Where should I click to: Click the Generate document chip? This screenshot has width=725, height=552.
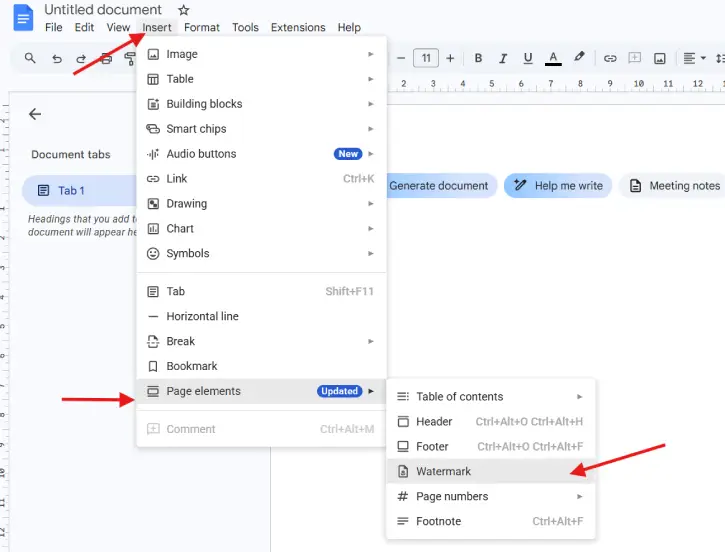coord(442,186)
